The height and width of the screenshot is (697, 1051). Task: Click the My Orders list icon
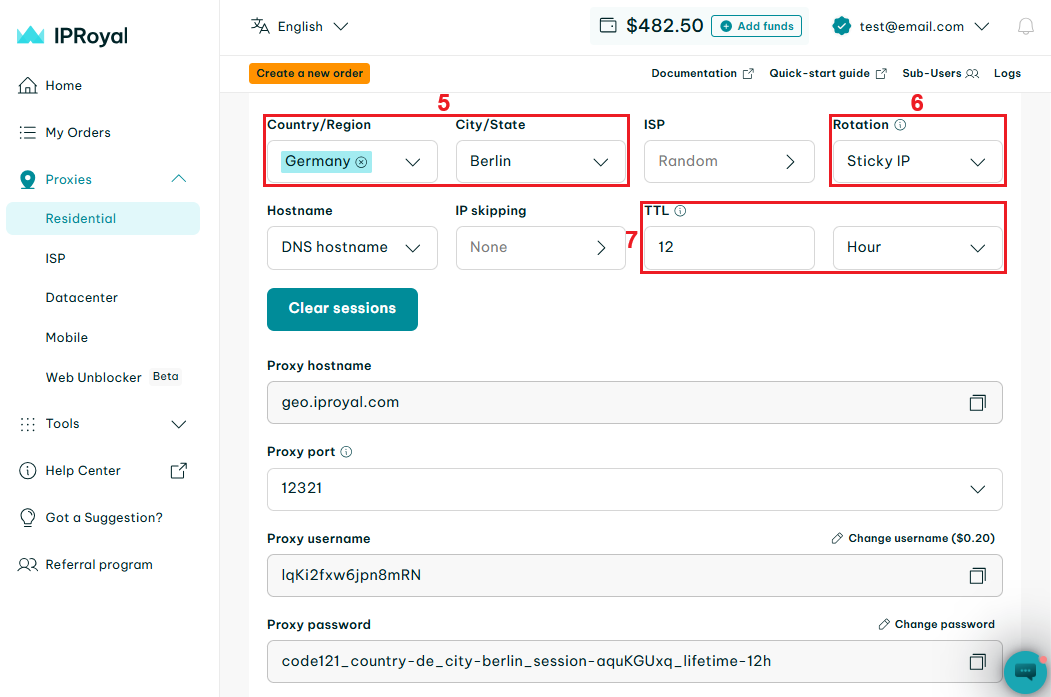[27, 133]
